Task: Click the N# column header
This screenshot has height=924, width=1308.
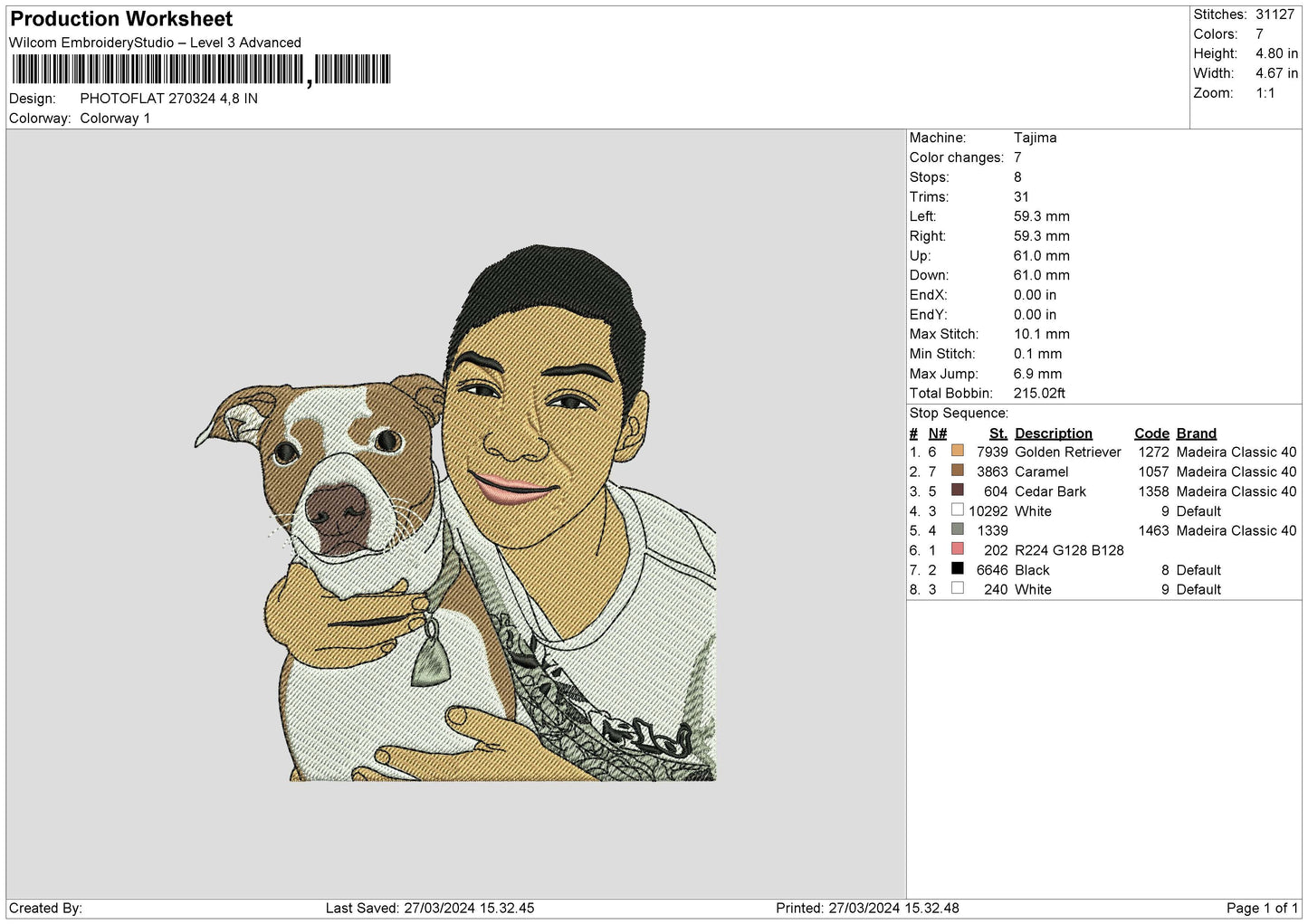Action: pyautogui.click(x=938, y=433)
